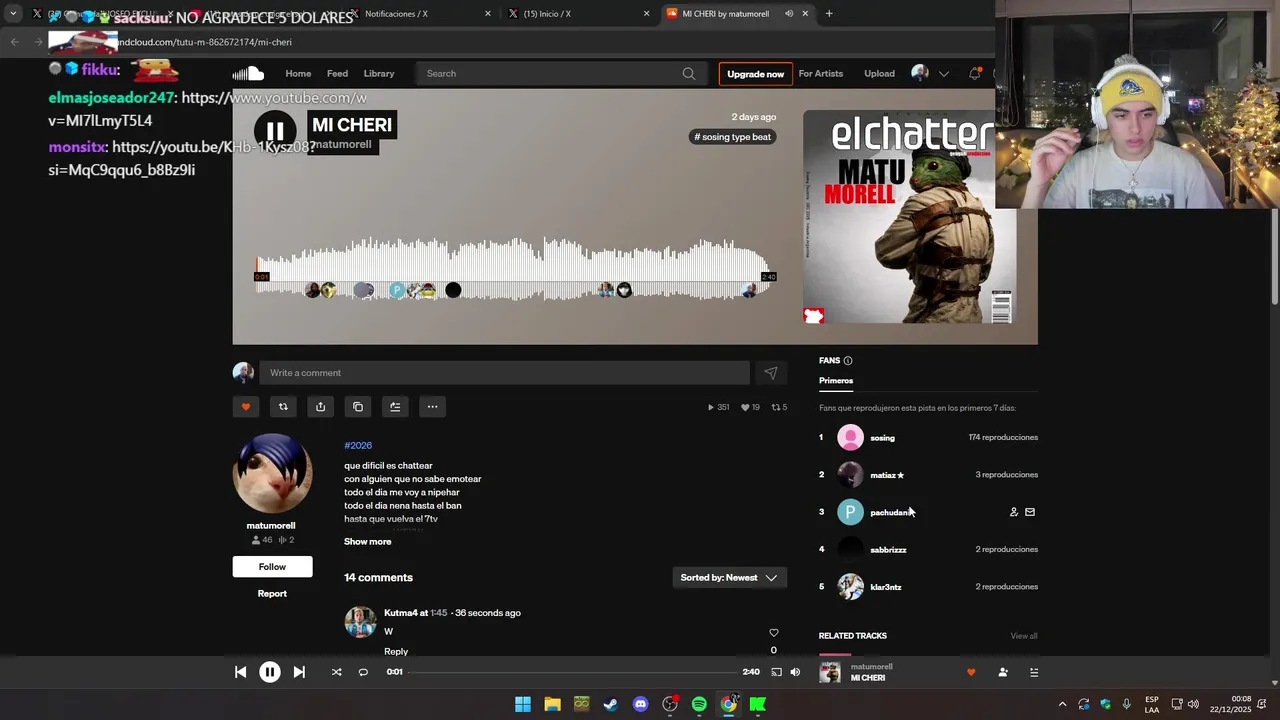
Task: Click in the Write a comment field
Action: pyautogui.click(x=504, y=373)
